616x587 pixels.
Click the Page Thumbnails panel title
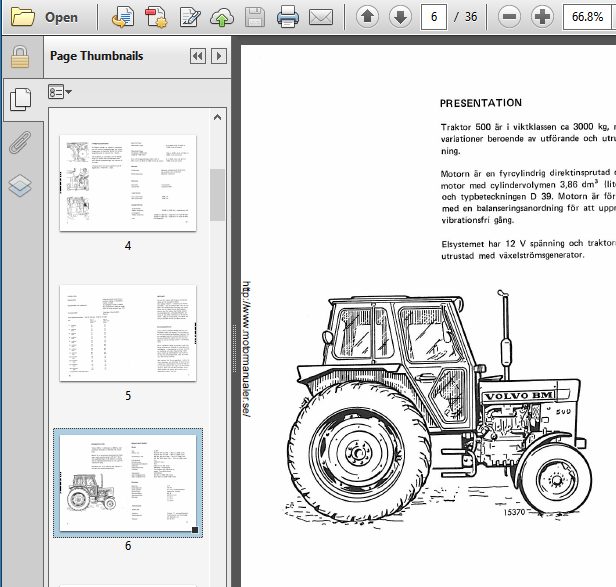[x=97, y=56]
